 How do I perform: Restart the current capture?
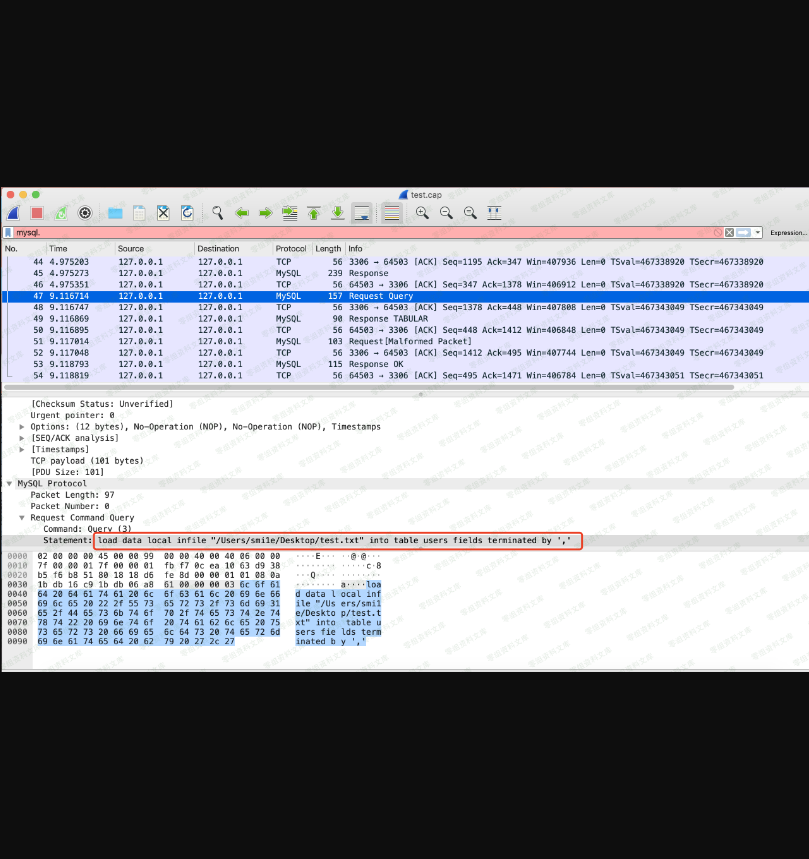(61, 213)
